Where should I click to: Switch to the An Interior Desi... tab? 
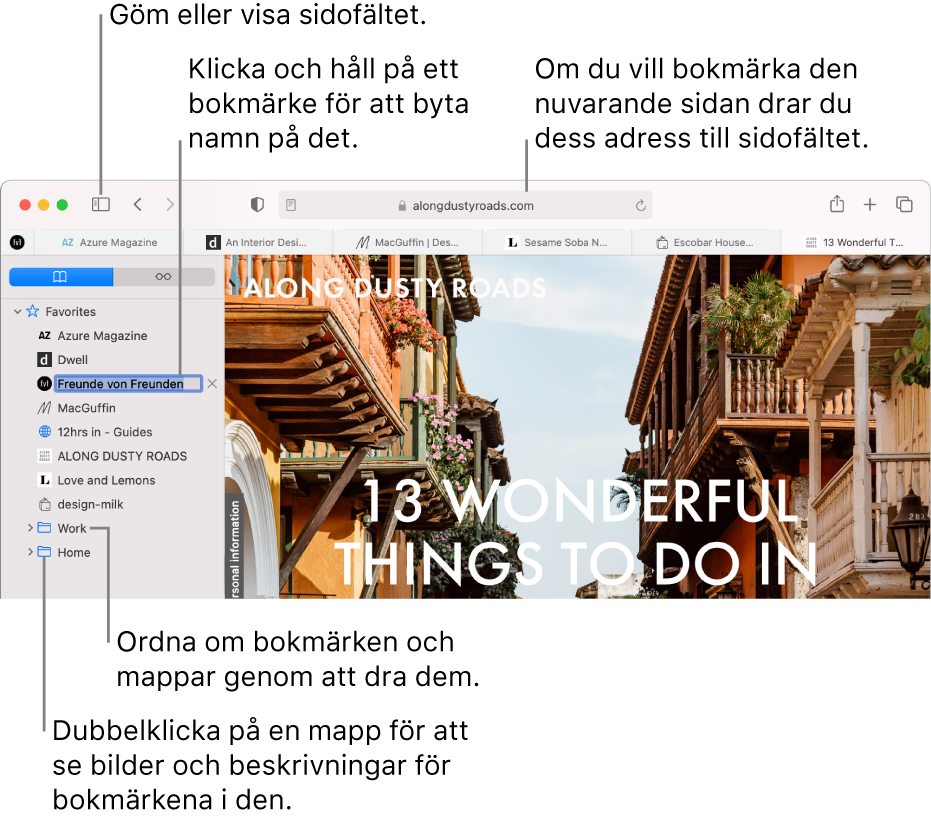(x=258, y=242)
